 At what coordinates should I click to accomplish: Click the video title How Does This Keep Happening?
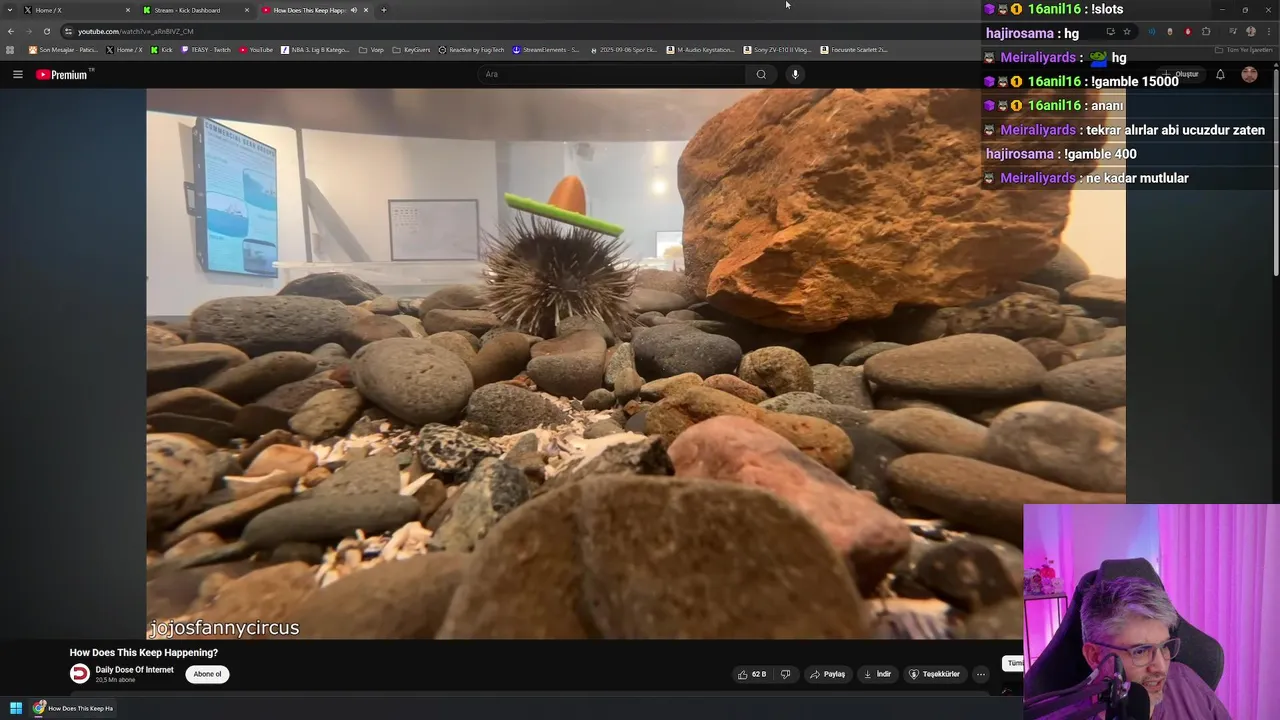144,653
